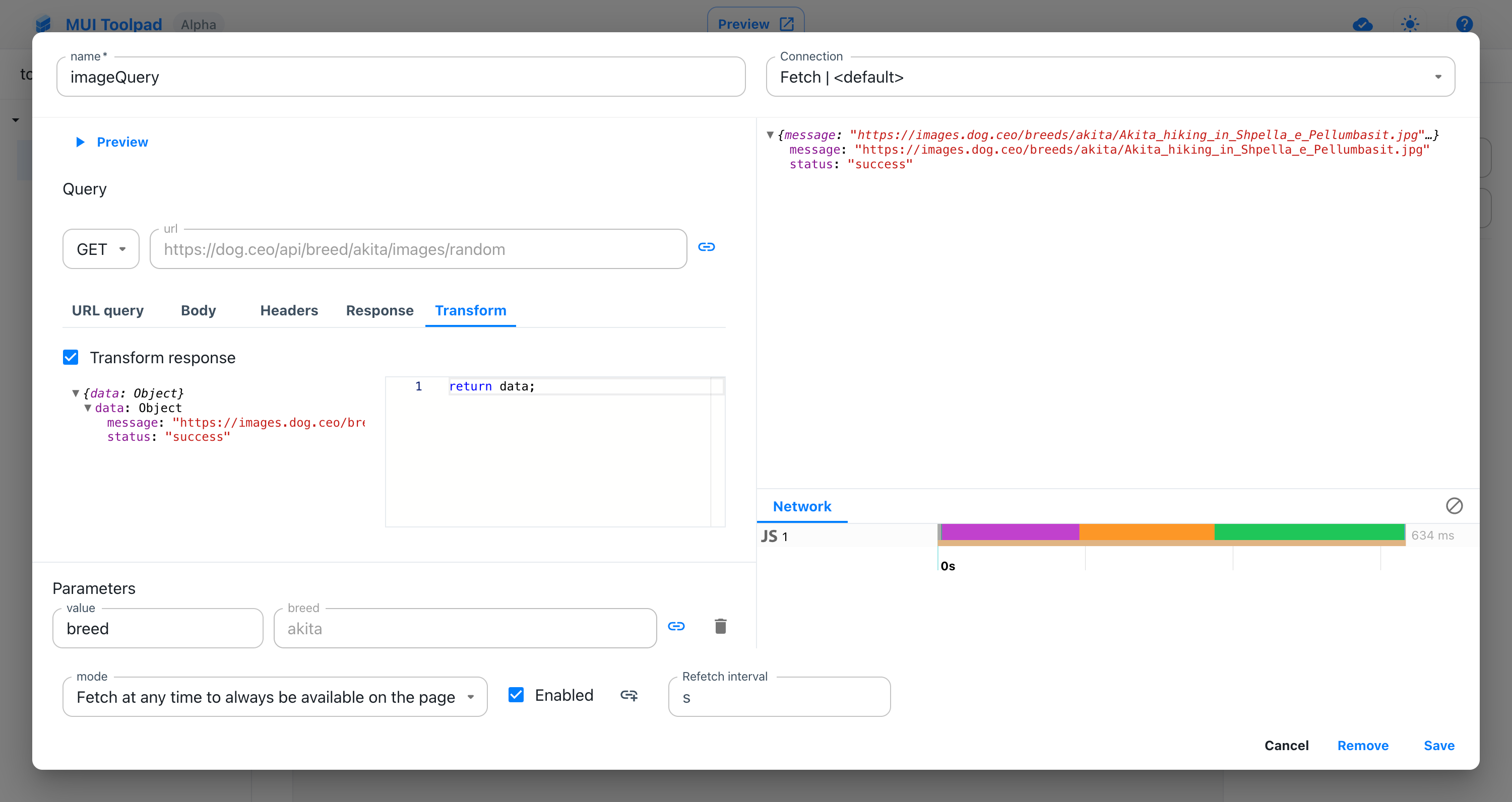Click the status: "success" line in response

[851, 164]
